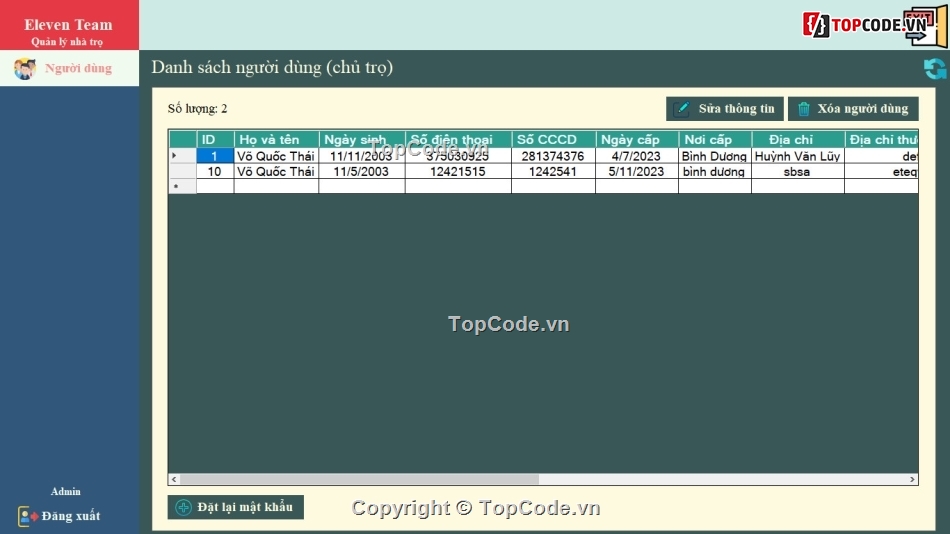Select phone cell 12421515

(x=458, y=172)
